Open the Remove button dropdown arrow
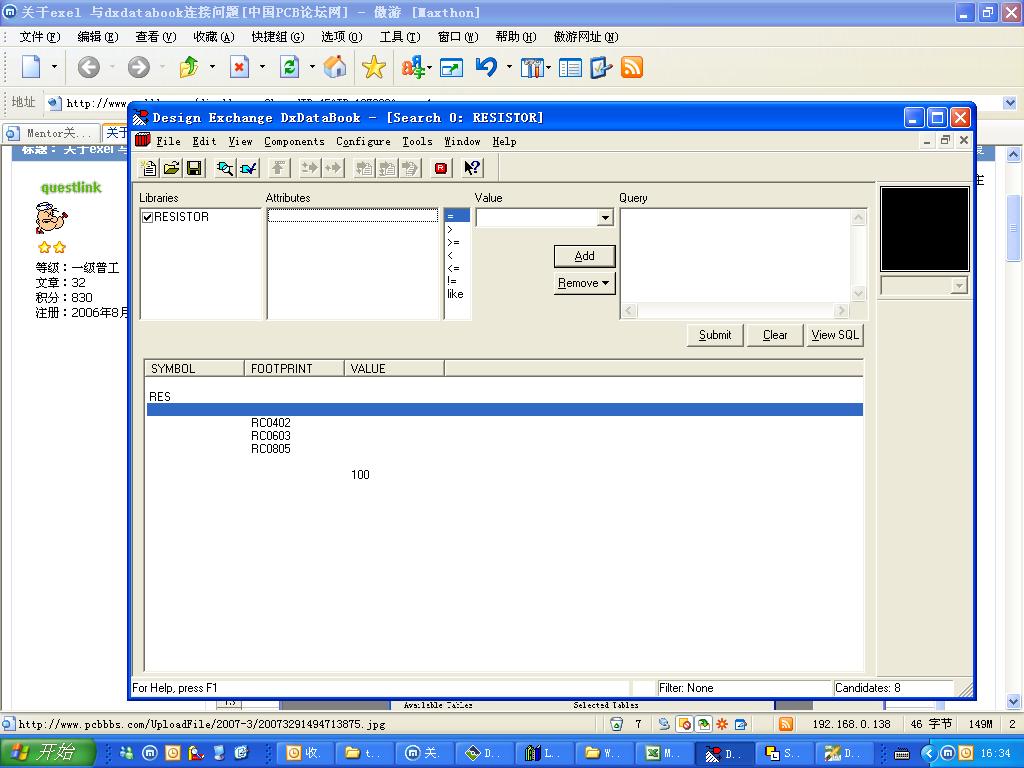 (x=605, y=283)
